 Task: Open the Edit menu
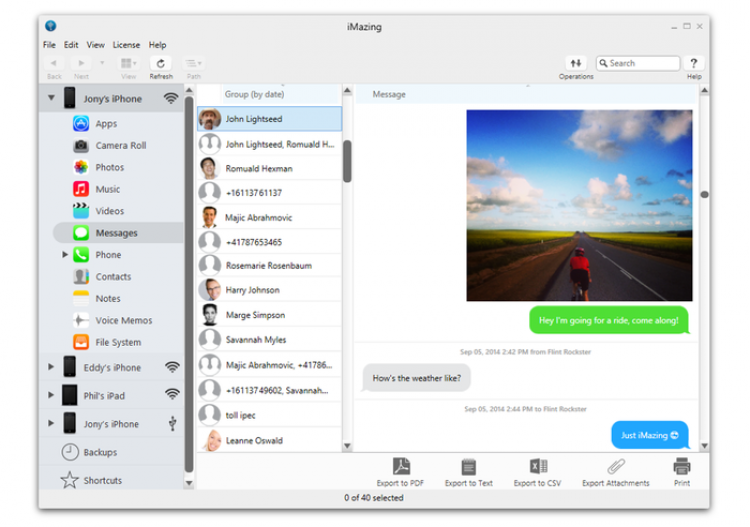coord(71,45)
